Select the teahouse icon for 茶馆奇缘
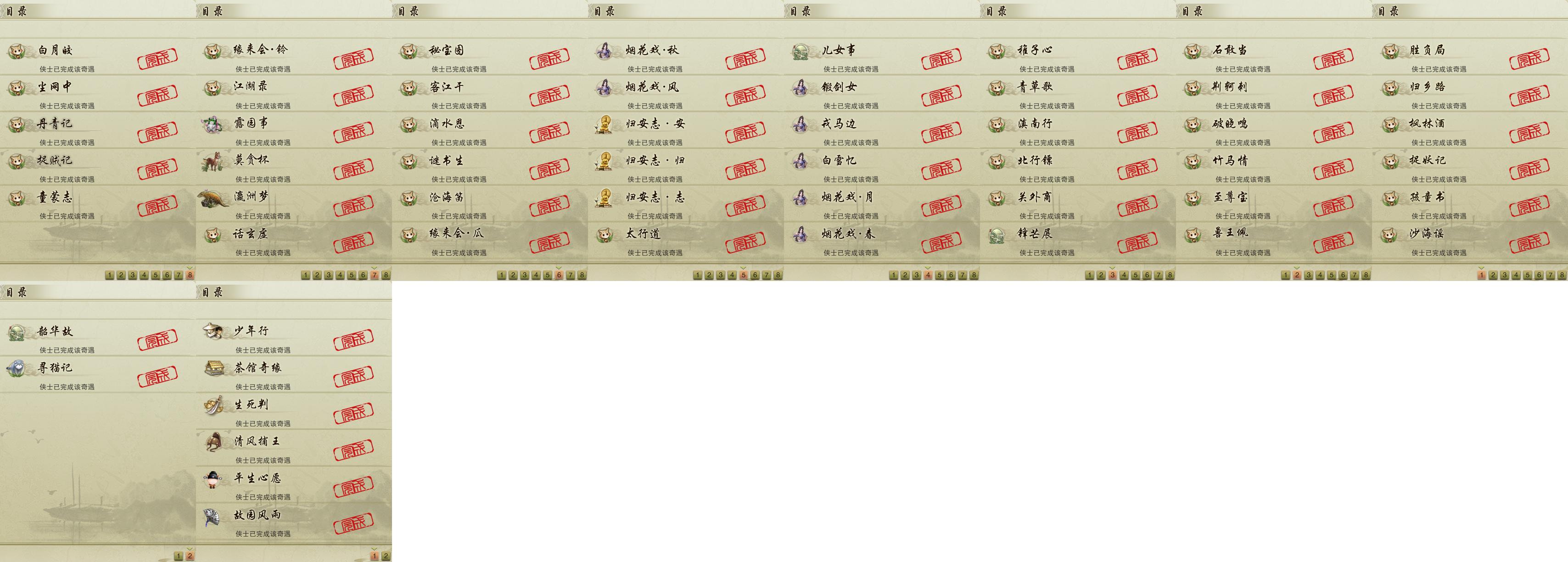Viewport: 1568px width, 562px height. tap(213, 368)
